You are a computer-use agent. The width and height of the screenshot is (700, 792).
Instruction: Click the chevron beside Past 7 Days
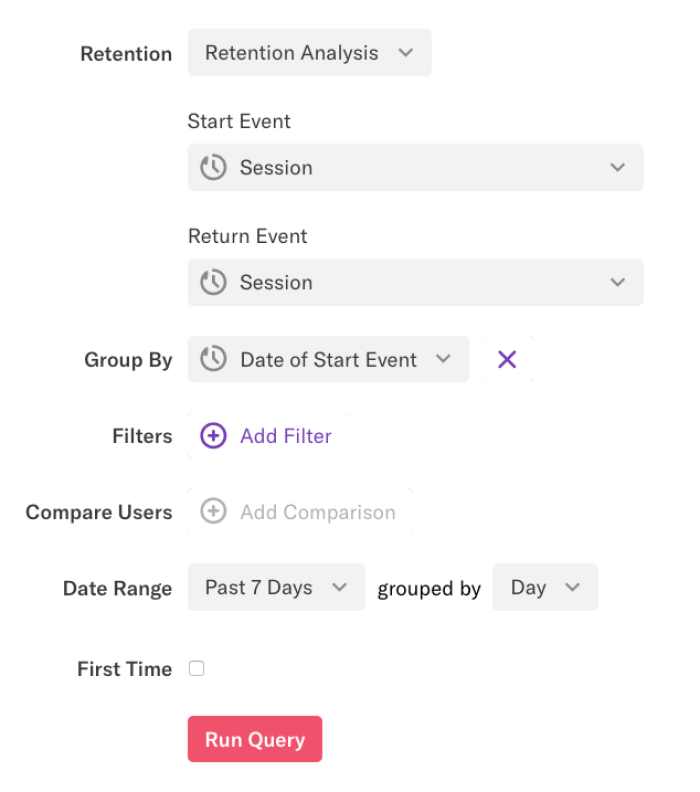click(339, 587)
